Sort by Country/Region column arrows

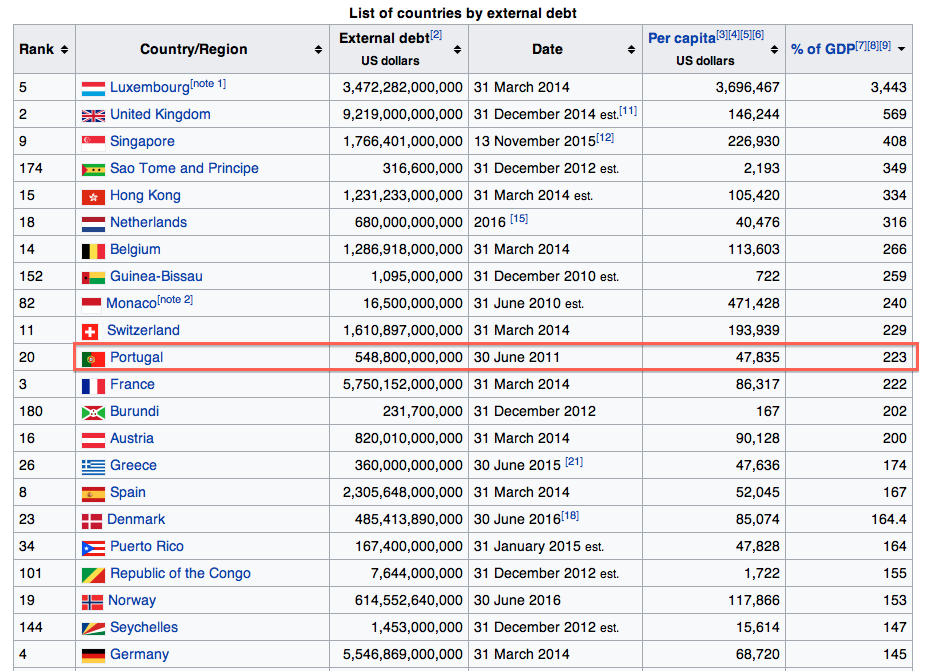[318, 50]
